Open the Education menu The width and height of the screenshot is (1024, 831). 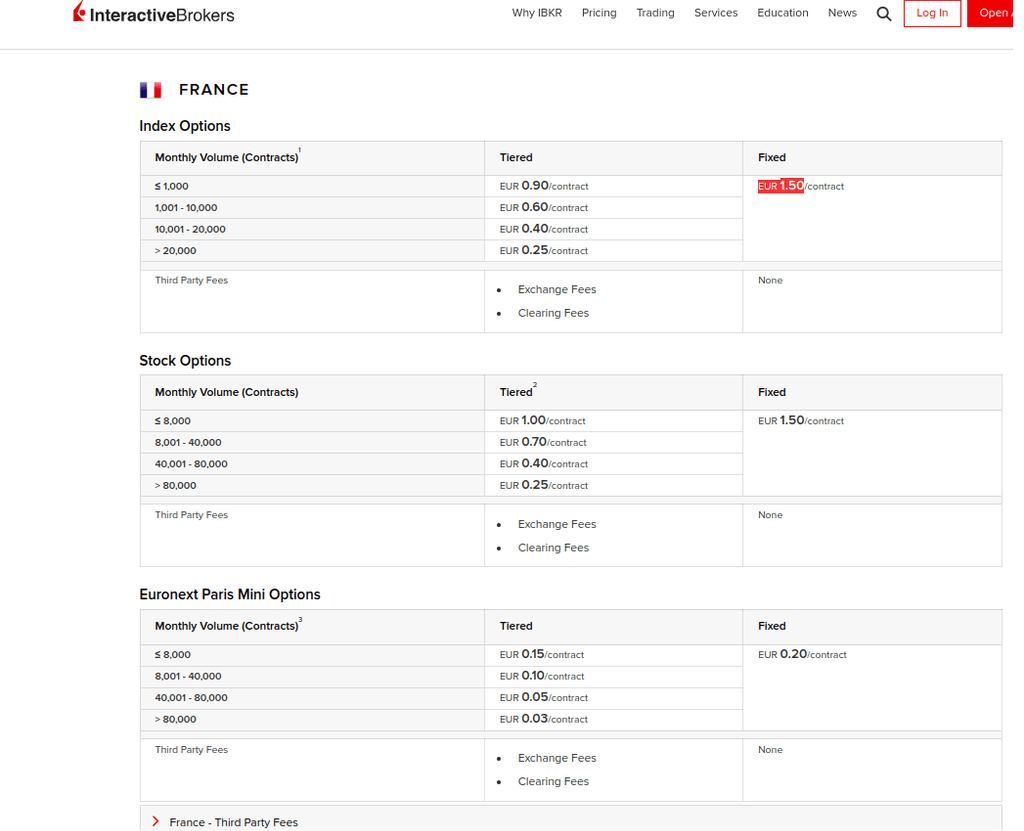pyautogui.click(x=782, y=13)
